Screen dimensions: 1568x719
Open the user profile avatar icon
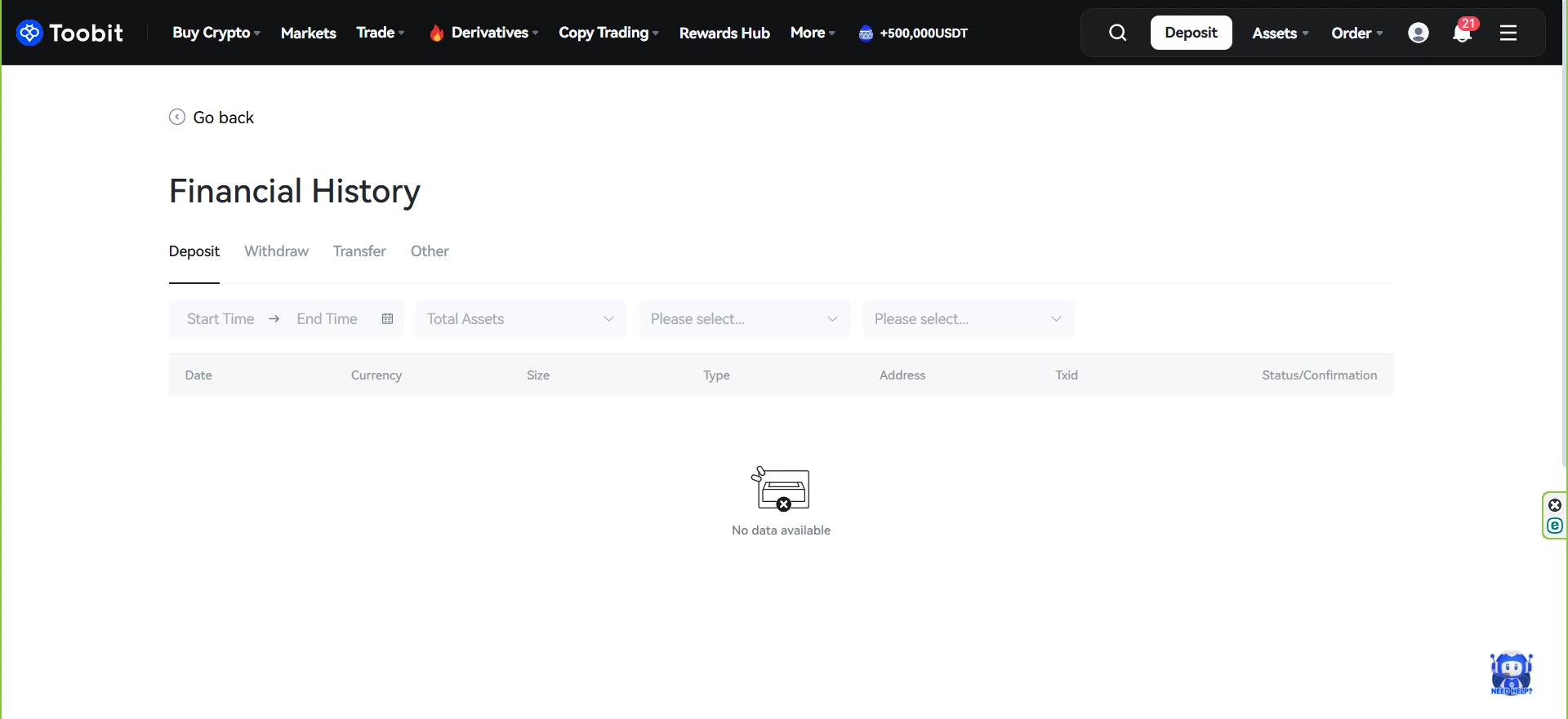1419,33
